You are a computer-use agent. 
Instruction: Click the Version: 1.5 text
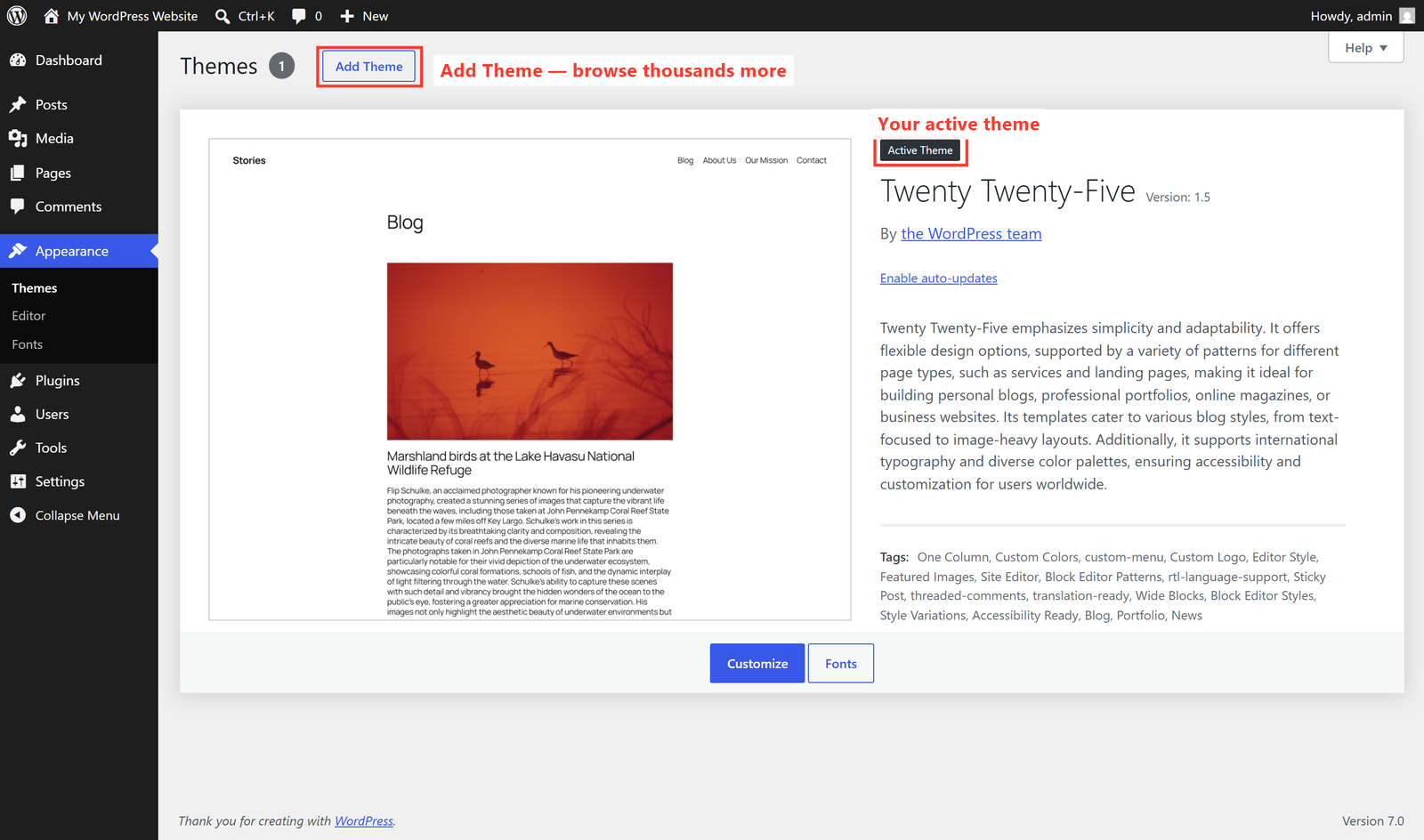tap(1177, 198)
